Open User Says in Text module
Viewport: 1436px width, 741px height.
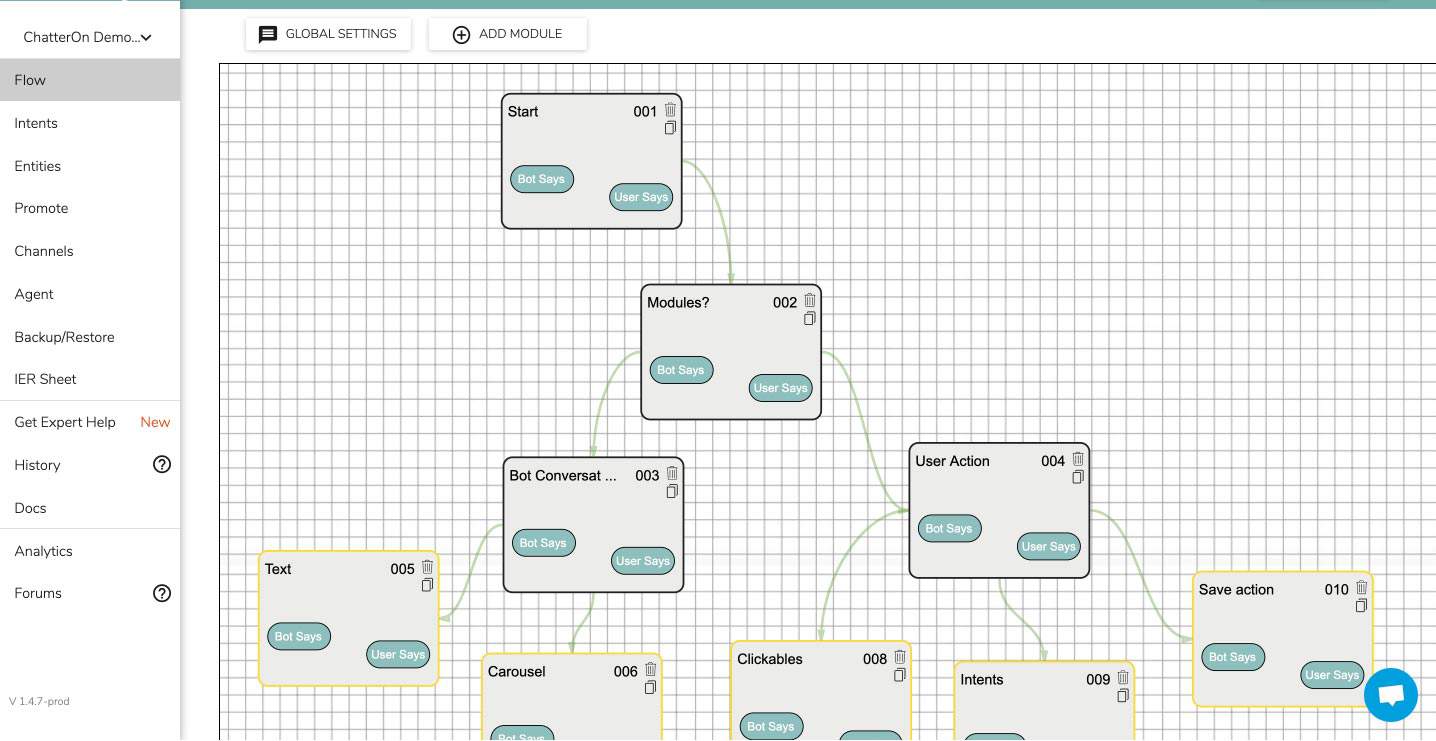pos(398,655)
